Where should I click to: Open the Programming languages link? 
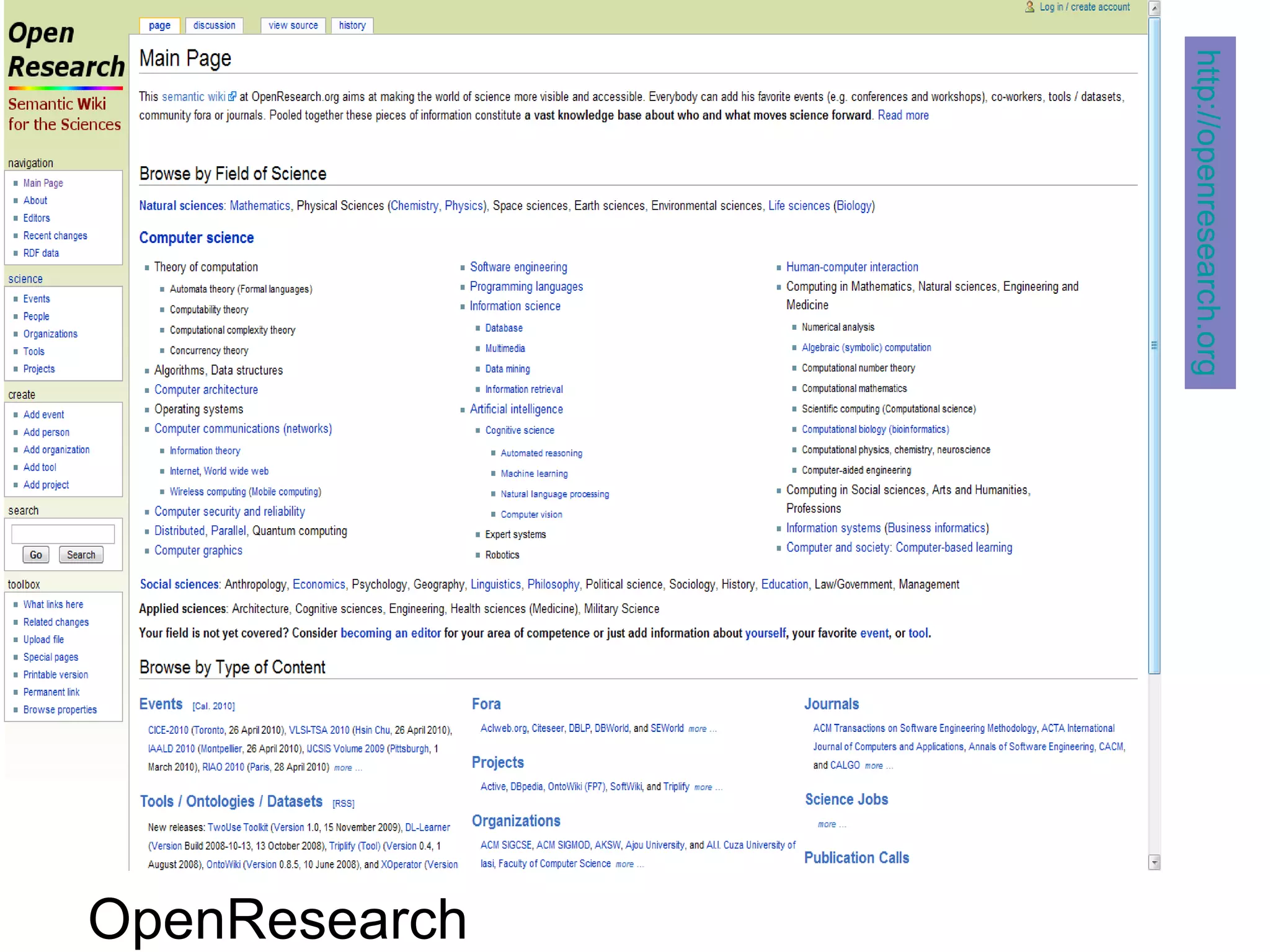click(x=526, y=286)
